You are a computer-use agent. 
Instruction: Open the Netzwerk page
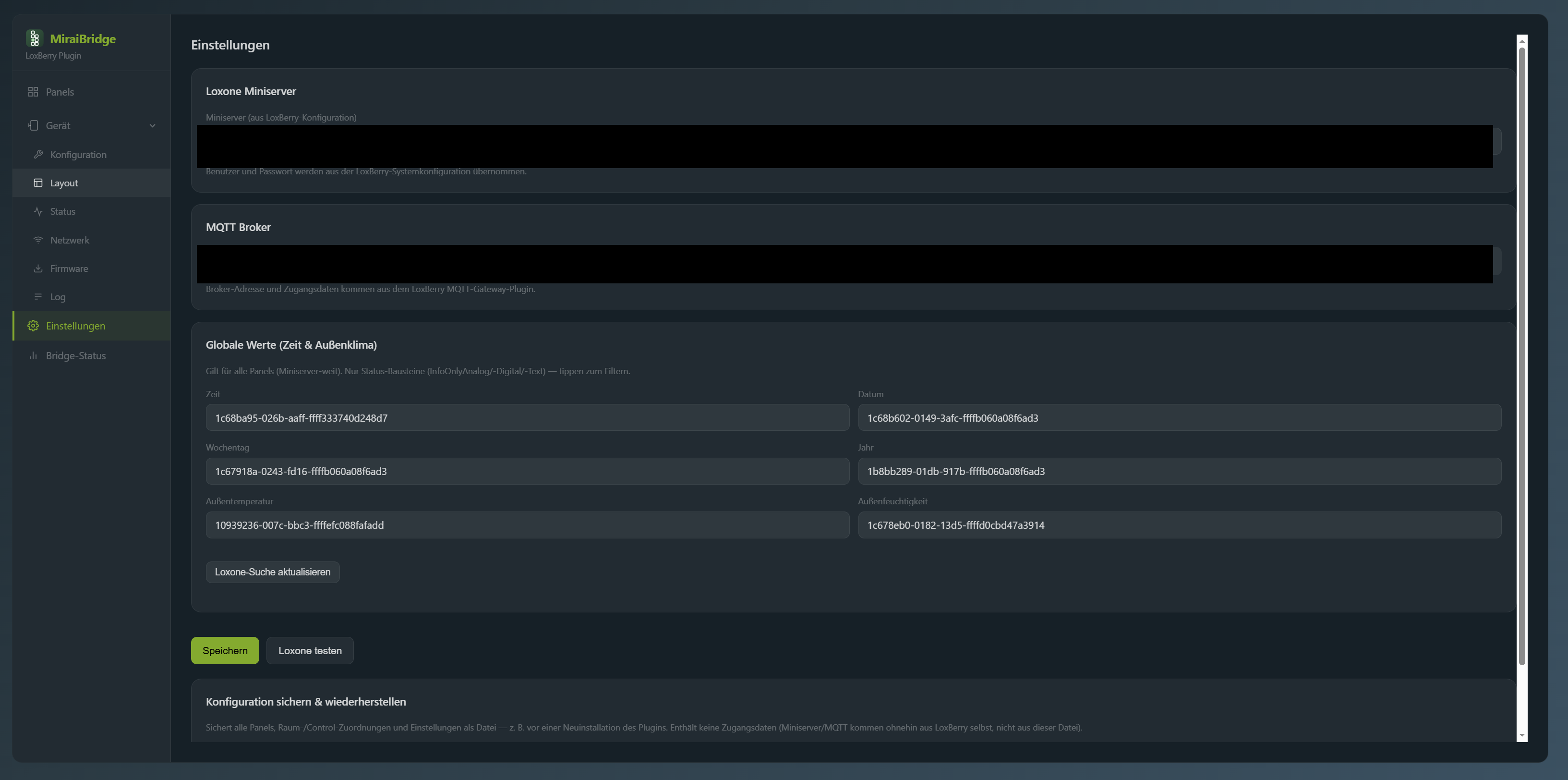click(x=91, y=240)
